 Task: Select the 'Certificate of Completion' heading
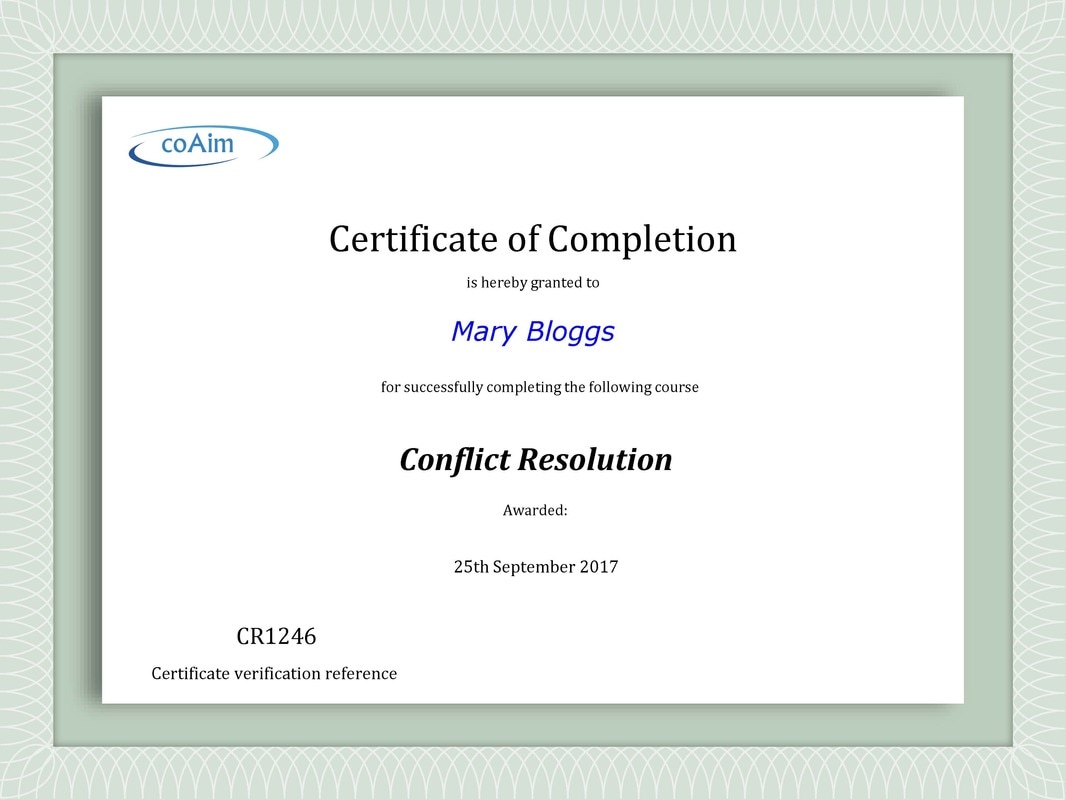tap(532, 239)
